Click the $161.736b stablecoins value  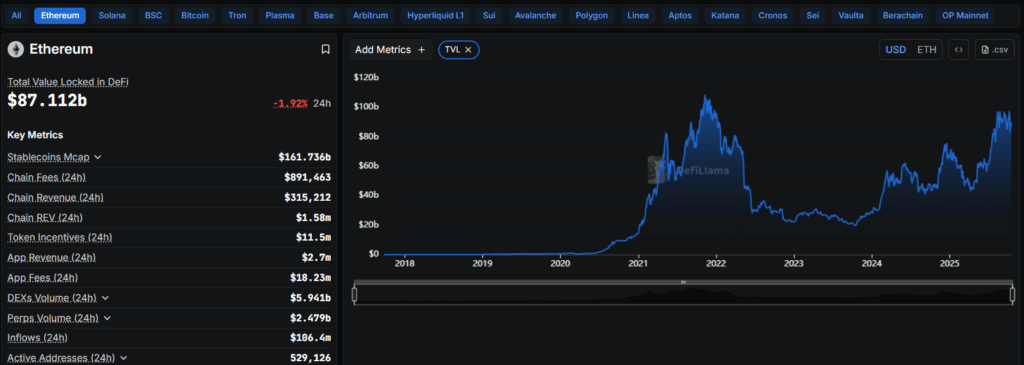click(x=304, y=157)
